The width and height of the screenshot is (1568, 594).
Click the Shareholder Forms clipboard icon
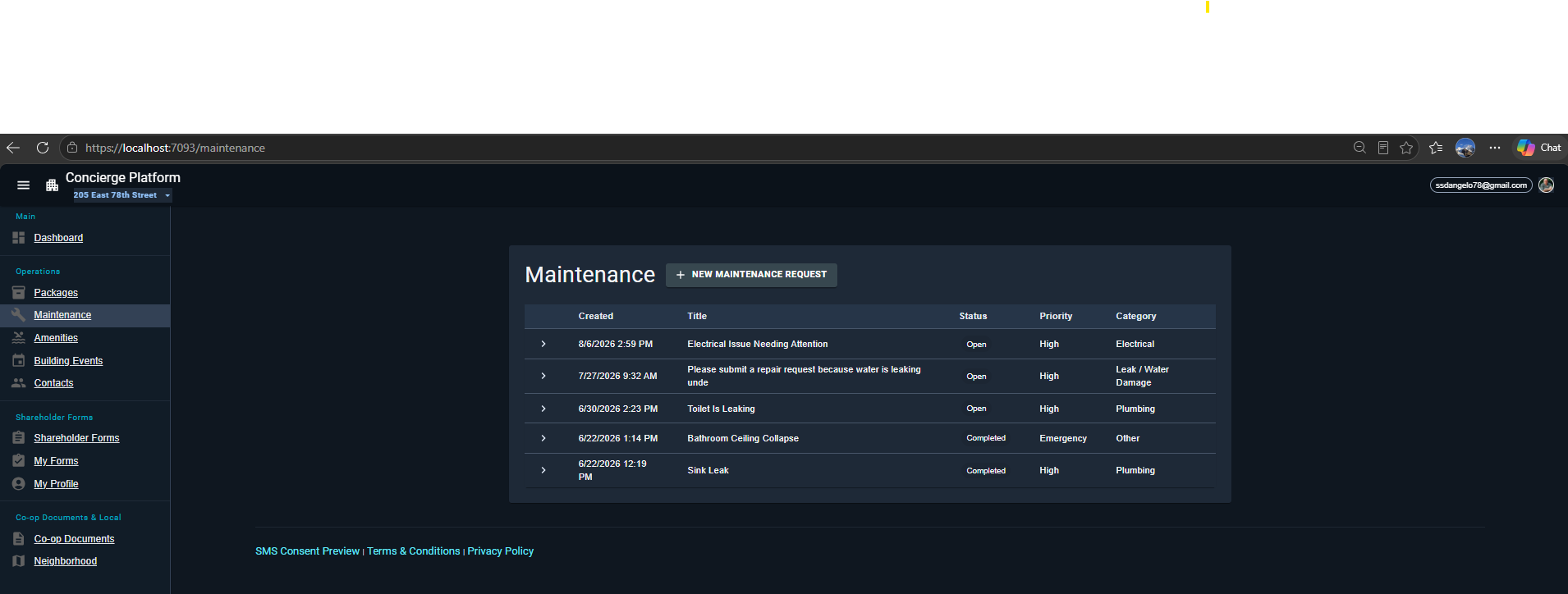pyautogui.click(x=19, y=438)
